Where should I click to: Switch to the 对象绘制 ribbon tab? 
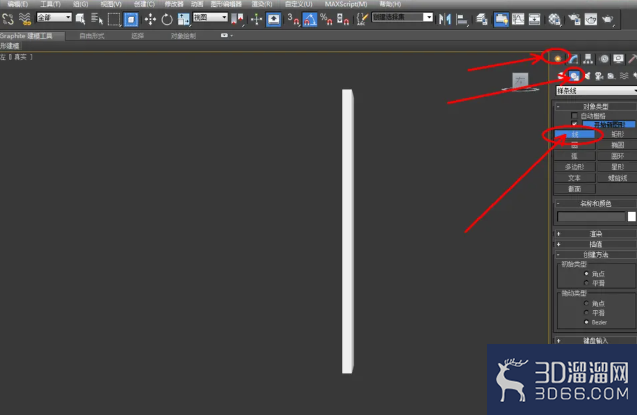click(x=183, y=36)
